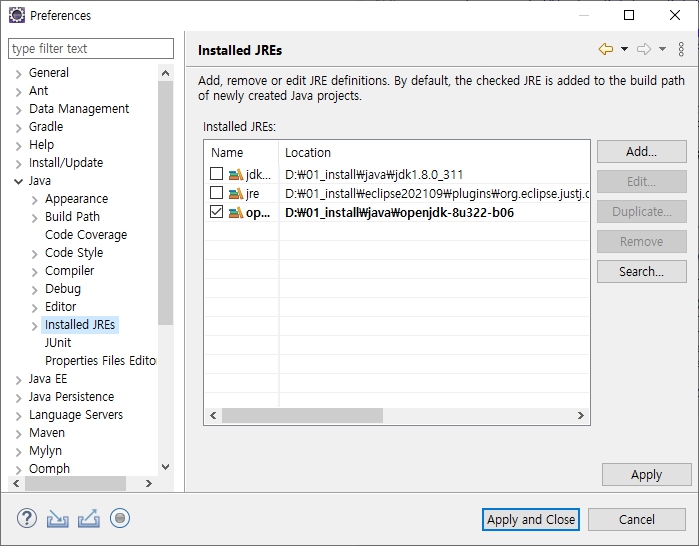Focus the type filter text field
Image resolution: width=699 pixels, height=546 pixels.
pos(91,48)
